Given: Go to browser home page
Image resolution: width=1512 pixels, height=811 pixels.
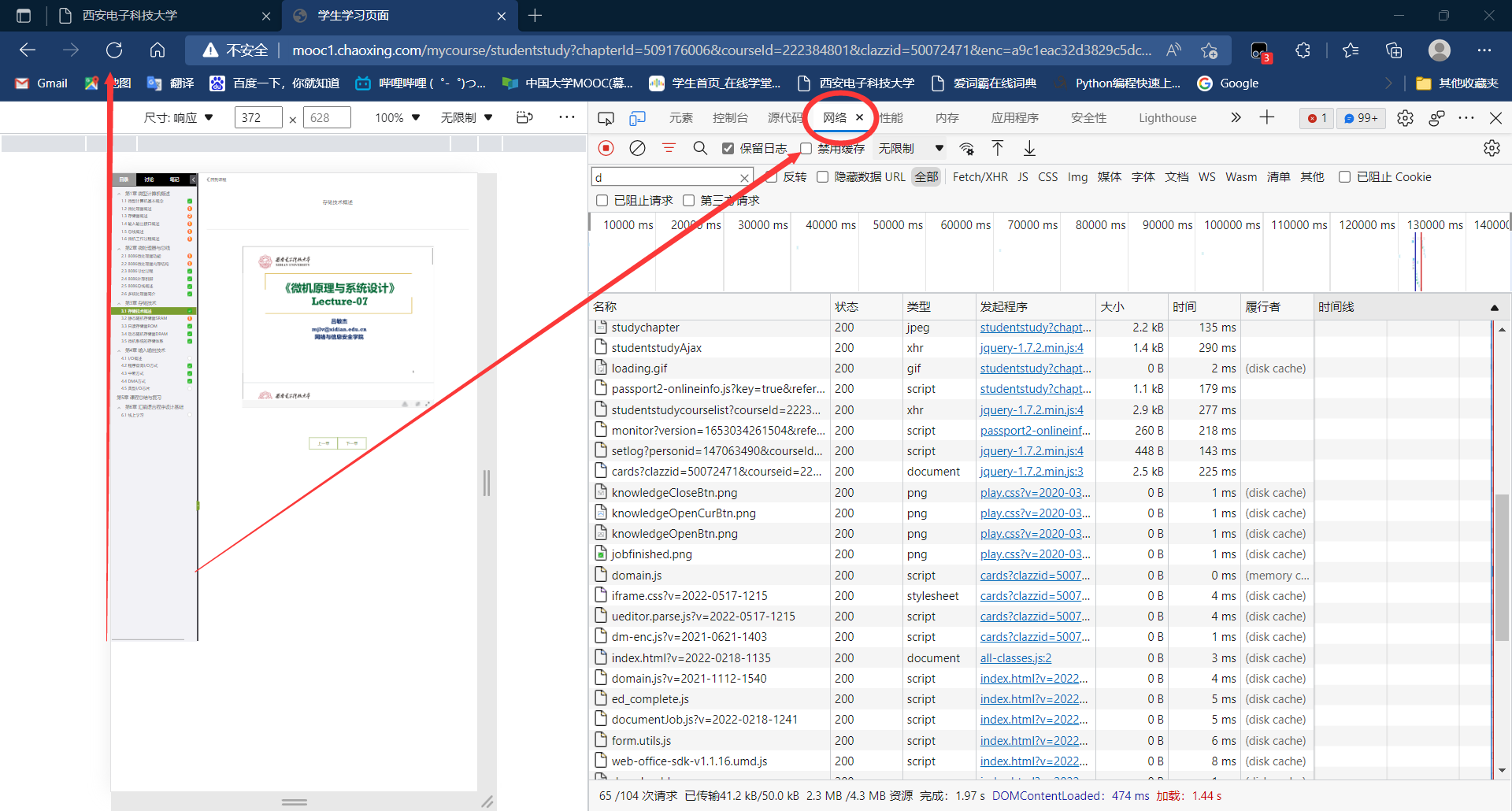Looking at the screenshot, I should click(x=157, y=50).
